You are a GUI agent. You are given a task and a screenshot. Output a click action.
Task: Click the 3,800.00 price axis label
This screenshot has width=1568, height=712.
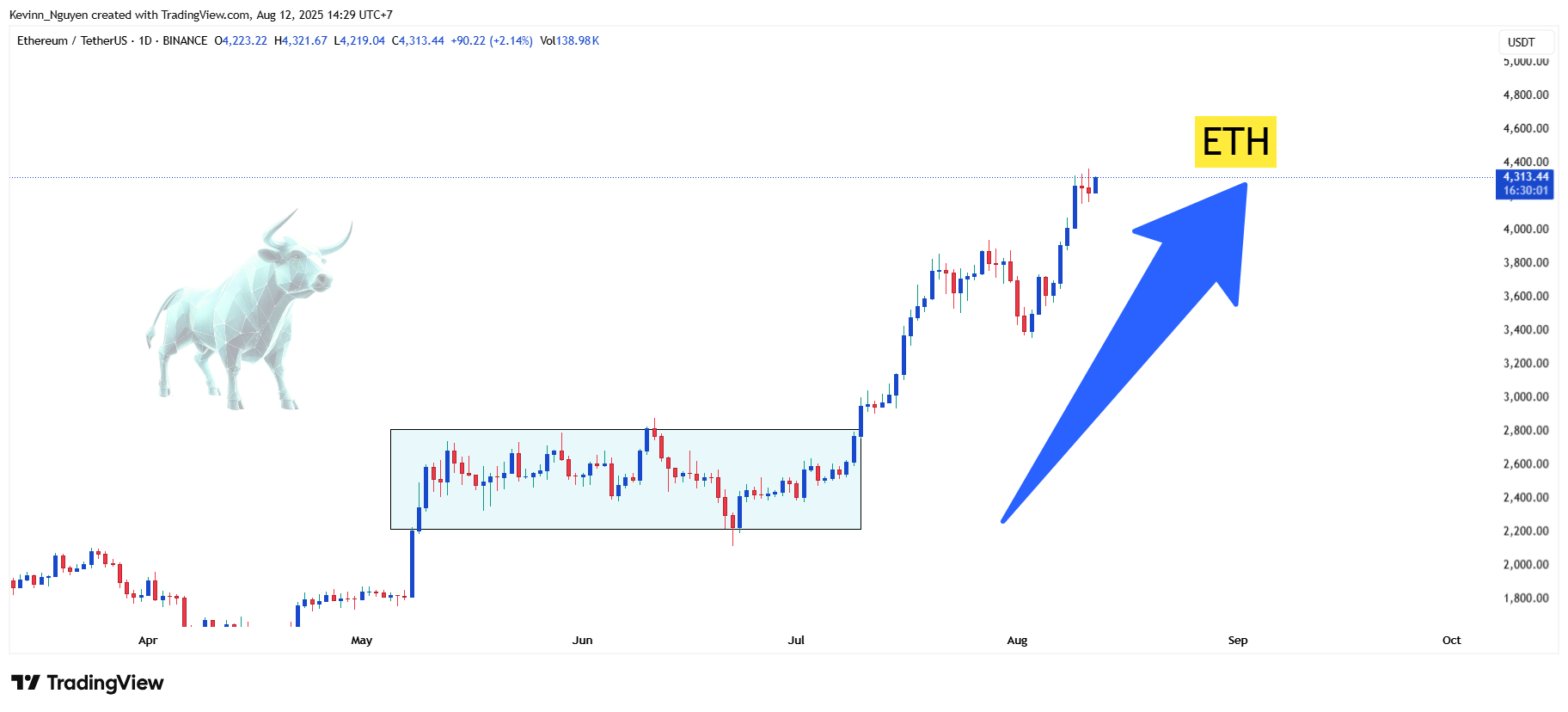coord(1526,262)
